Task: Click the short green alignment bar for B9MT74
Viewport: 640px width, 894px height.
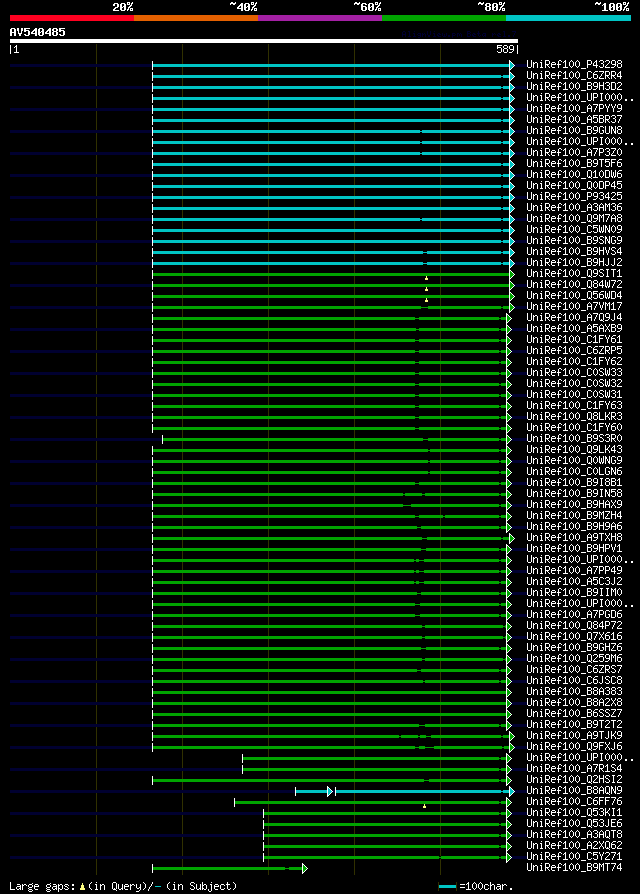Action: click(230, 868)
